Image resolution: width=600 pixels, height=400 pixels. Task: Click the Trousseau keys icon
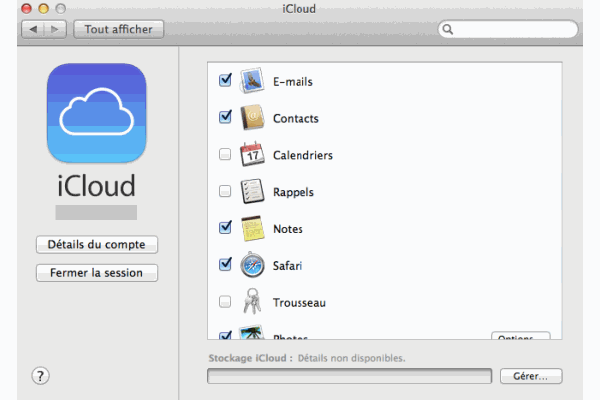253,301
